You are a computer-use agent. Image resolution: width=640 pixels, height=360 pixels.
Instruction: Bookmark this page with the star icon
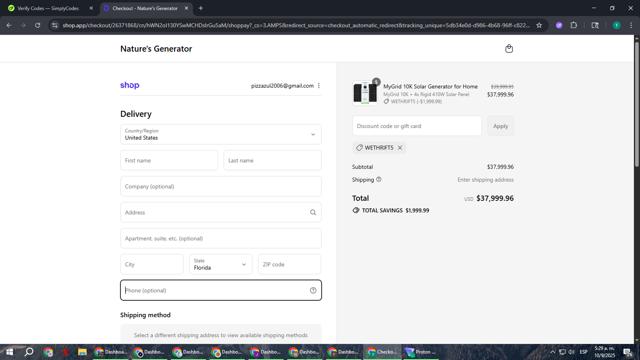point(539,25)
